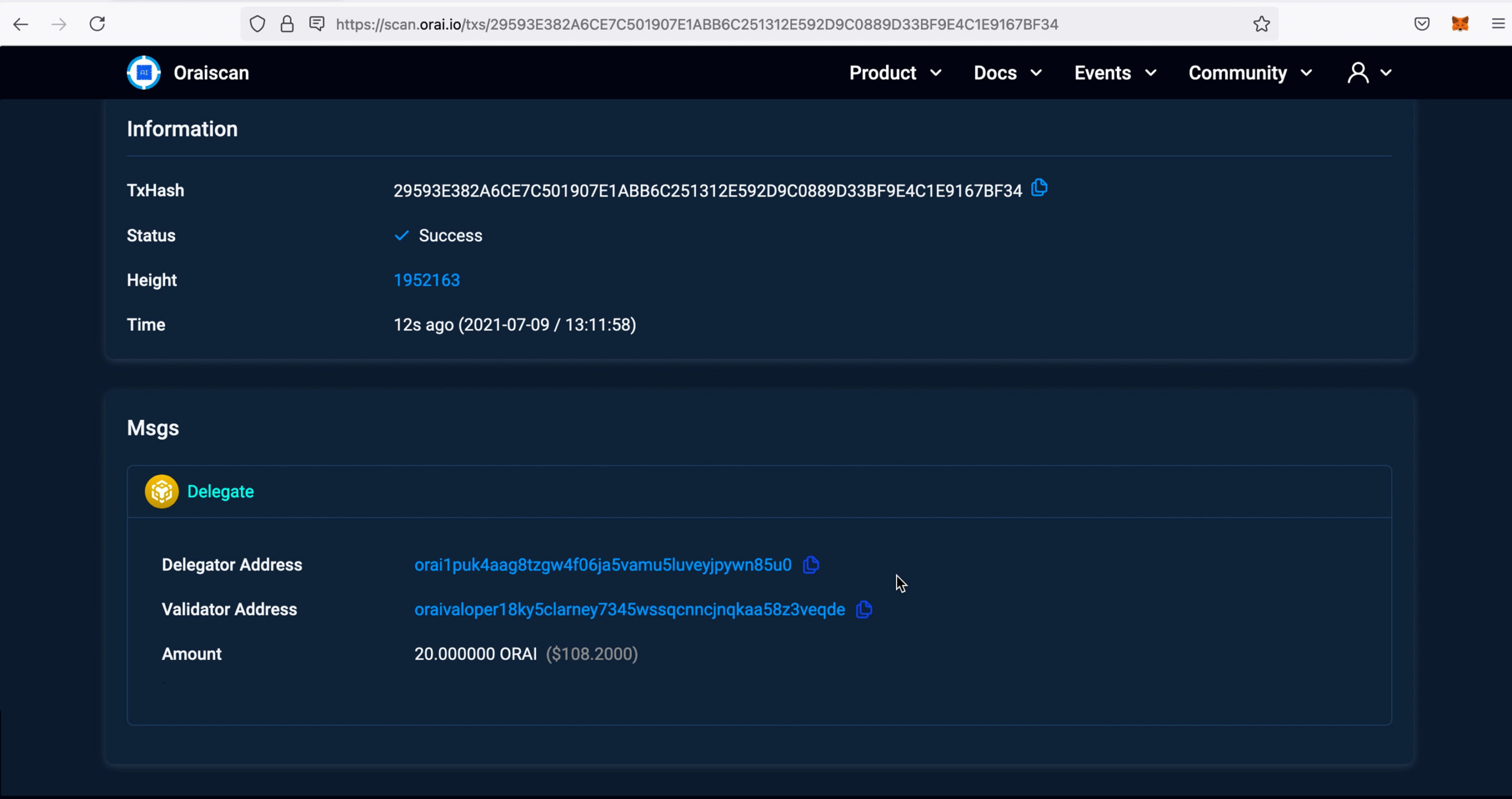This screenshot has width=1512, height=799.
Task: Click the success checkmark icon
Action: [x=401, y=236]
